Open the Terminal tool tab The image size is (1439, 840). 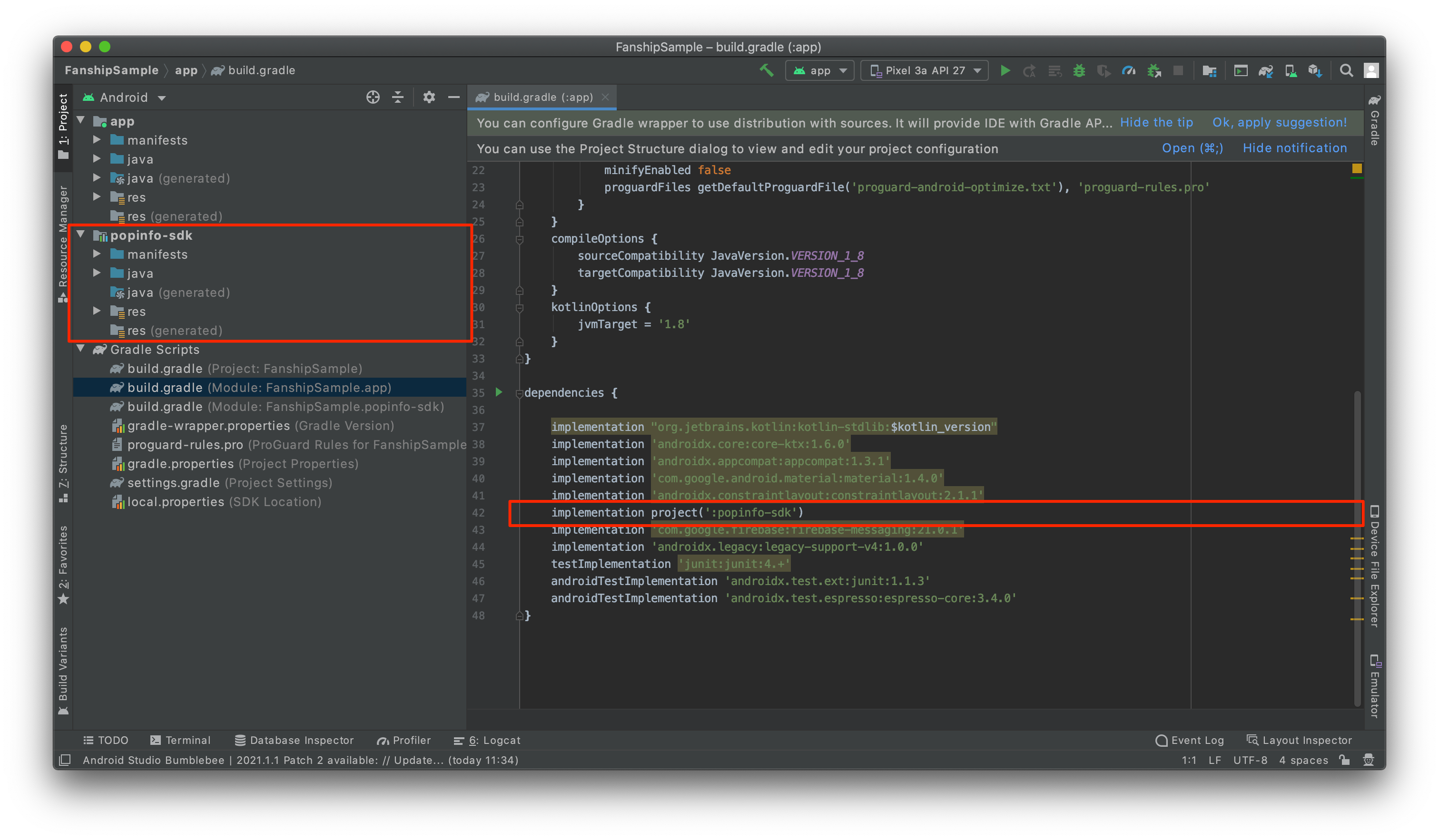(x=180, y=740)
